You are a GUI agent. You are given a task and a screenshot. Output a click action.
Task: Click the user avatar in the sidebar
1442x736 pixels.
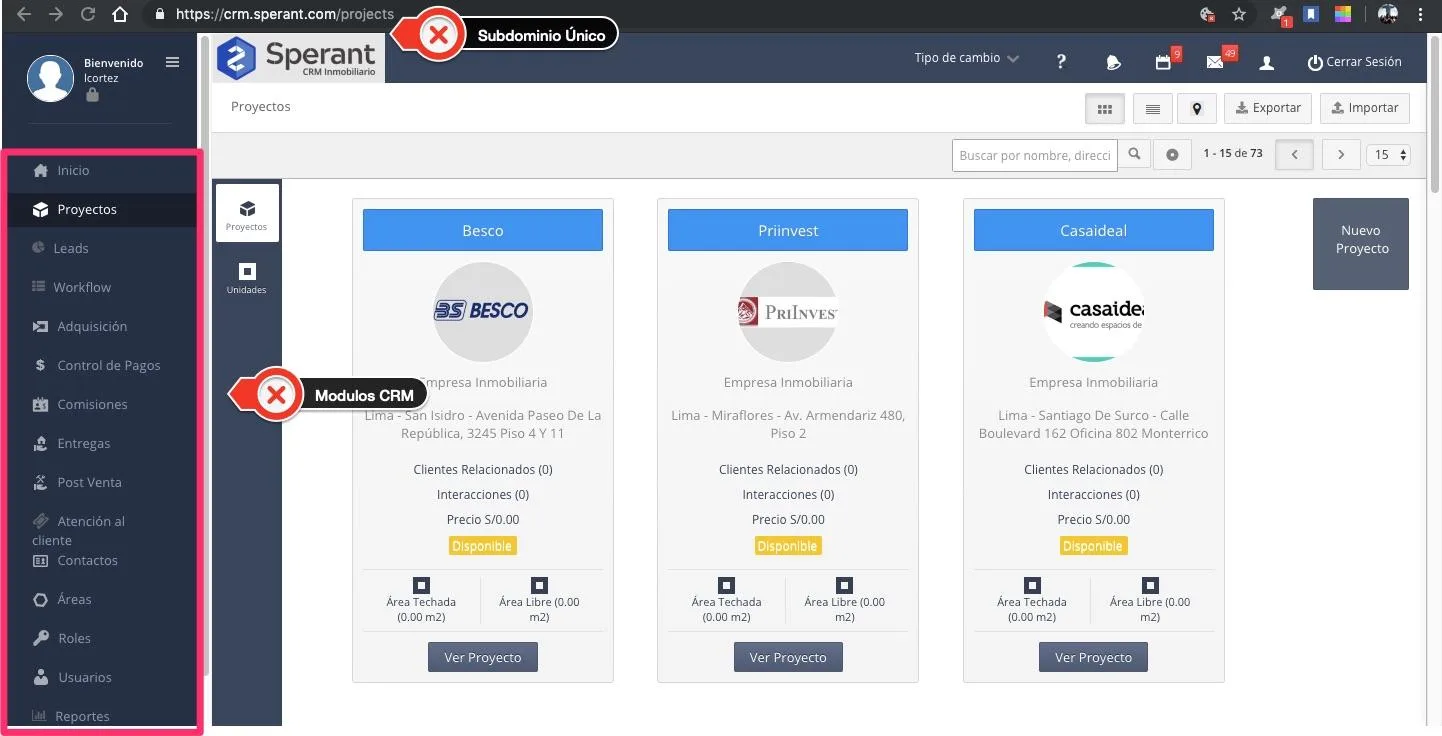click(51, 79)
